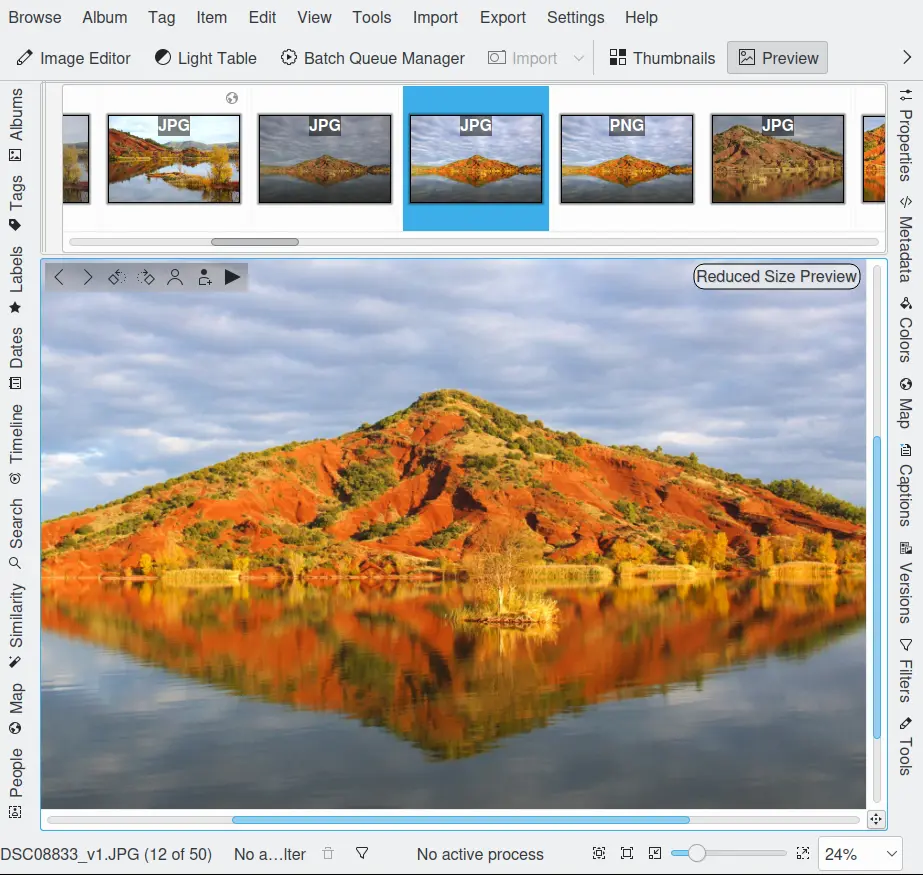Start the slideshow with play icon
This screenshot has width=923, height=875.
tap(233, 278)
